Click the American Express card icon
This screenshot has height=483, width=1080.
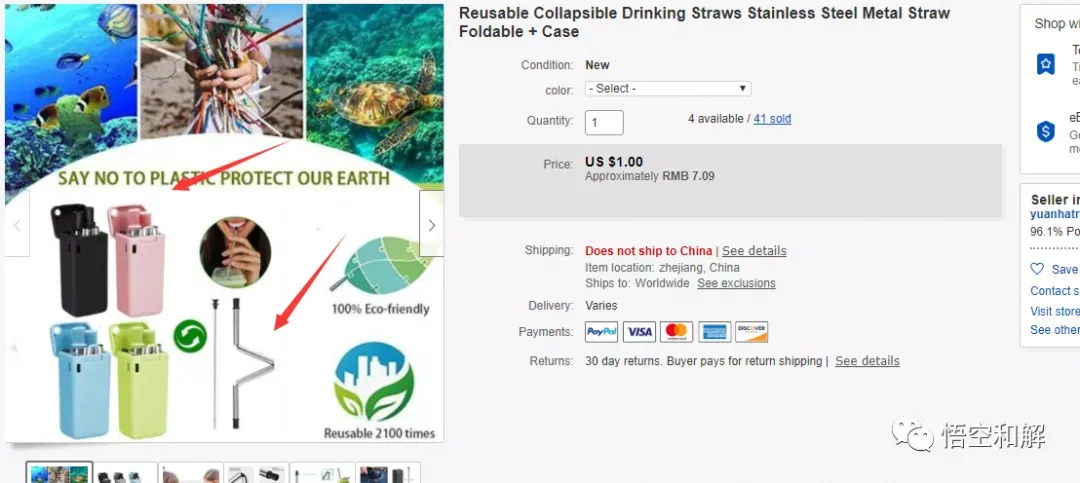tap(714, 332)
